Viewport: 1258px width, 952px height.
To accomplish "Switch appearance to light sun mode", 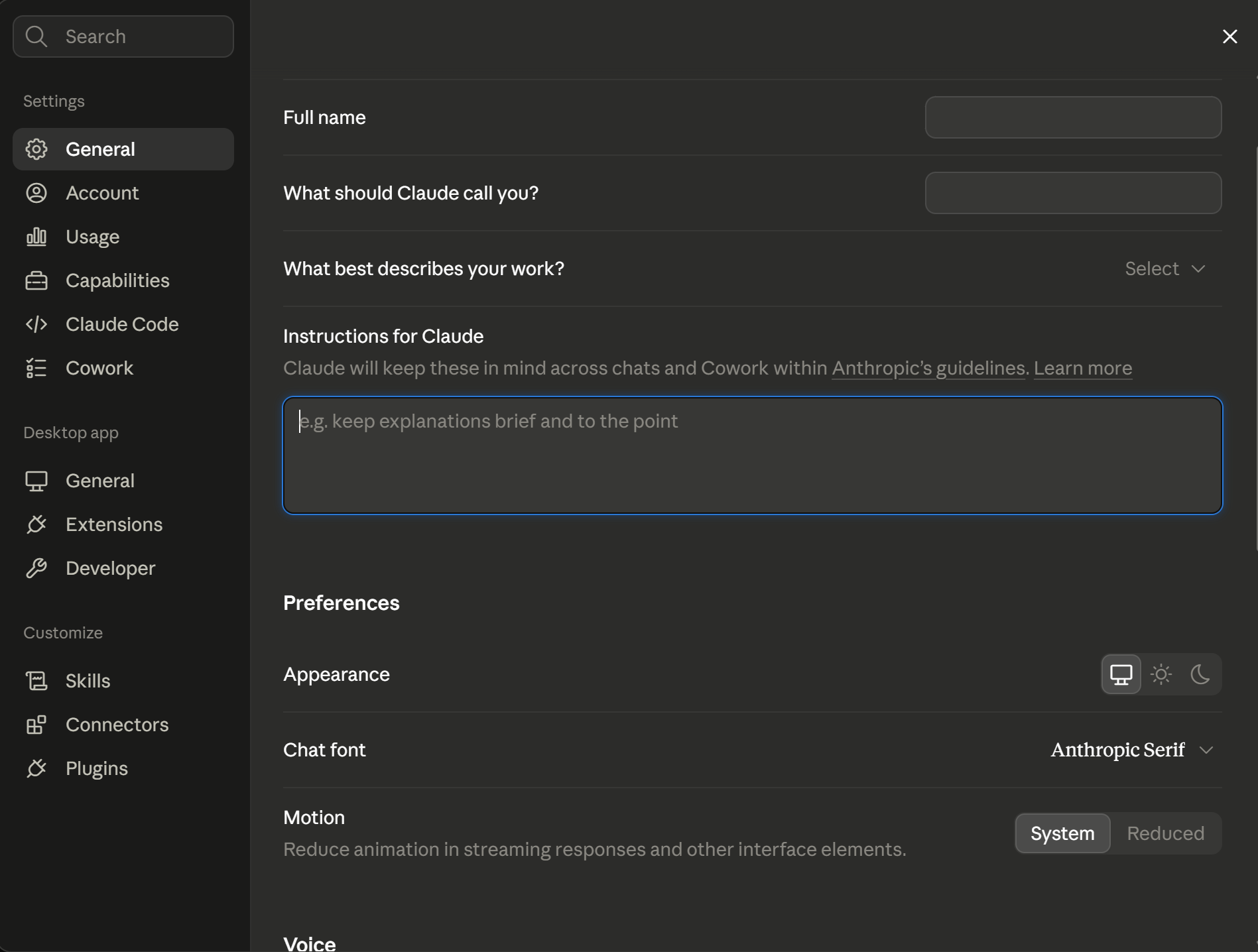I will pyautogui.click(x=1161, y=674).
